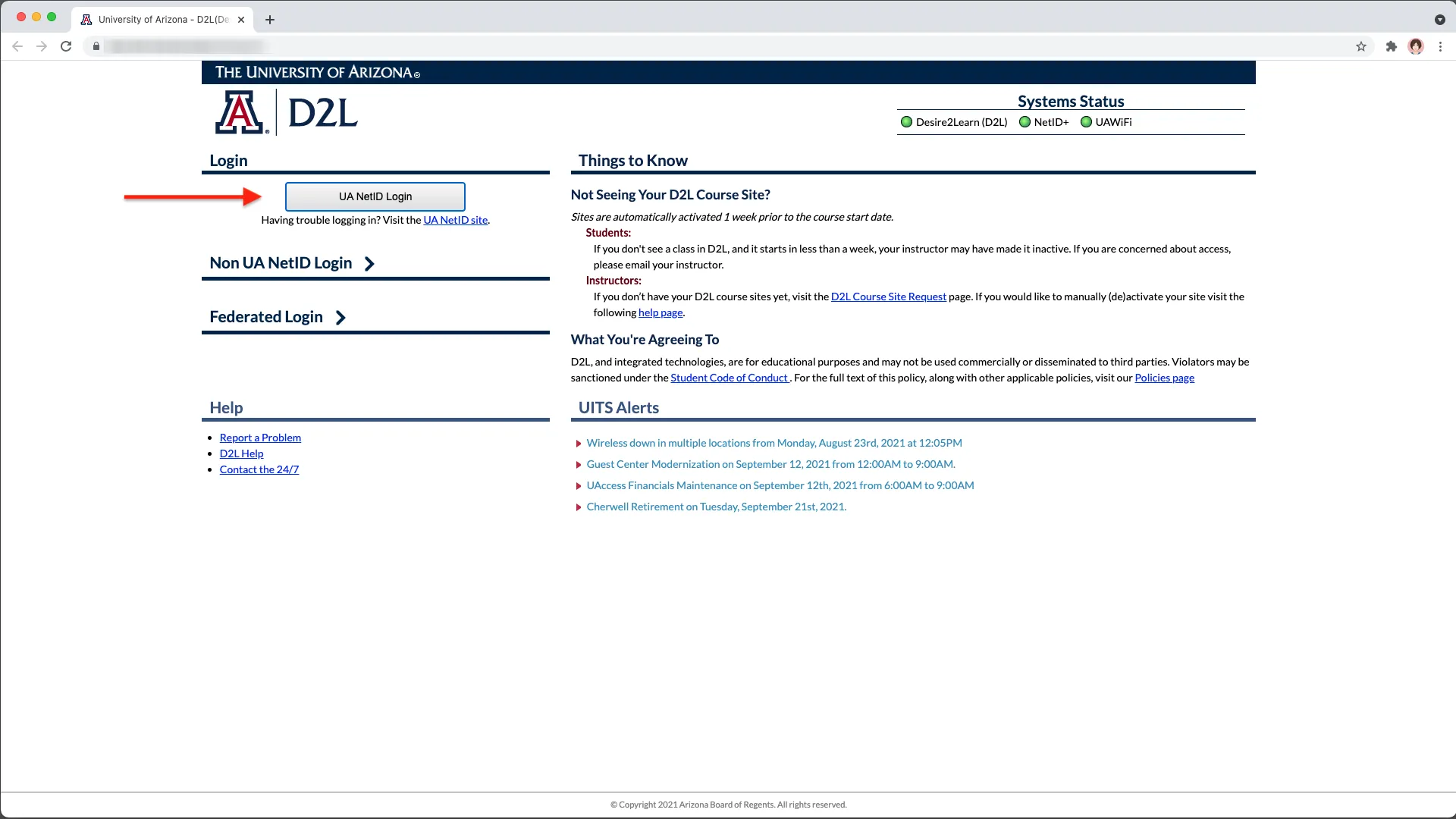Image resolution: width=1456 pixels, height=819 pixels.
Task: Open the Chrome three-dot menu
Action: point(1440,46)
